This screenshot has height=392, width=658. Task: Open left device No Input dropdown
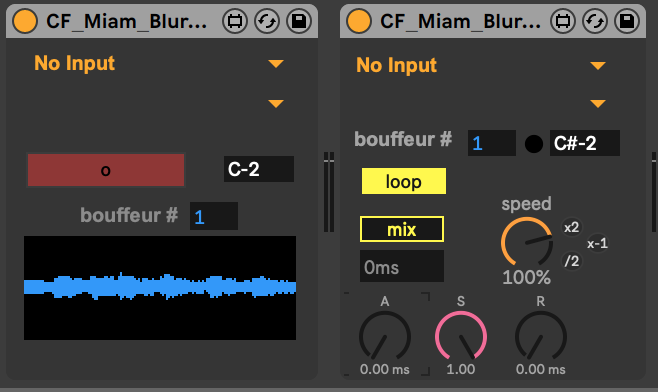(x=159, y=63)
